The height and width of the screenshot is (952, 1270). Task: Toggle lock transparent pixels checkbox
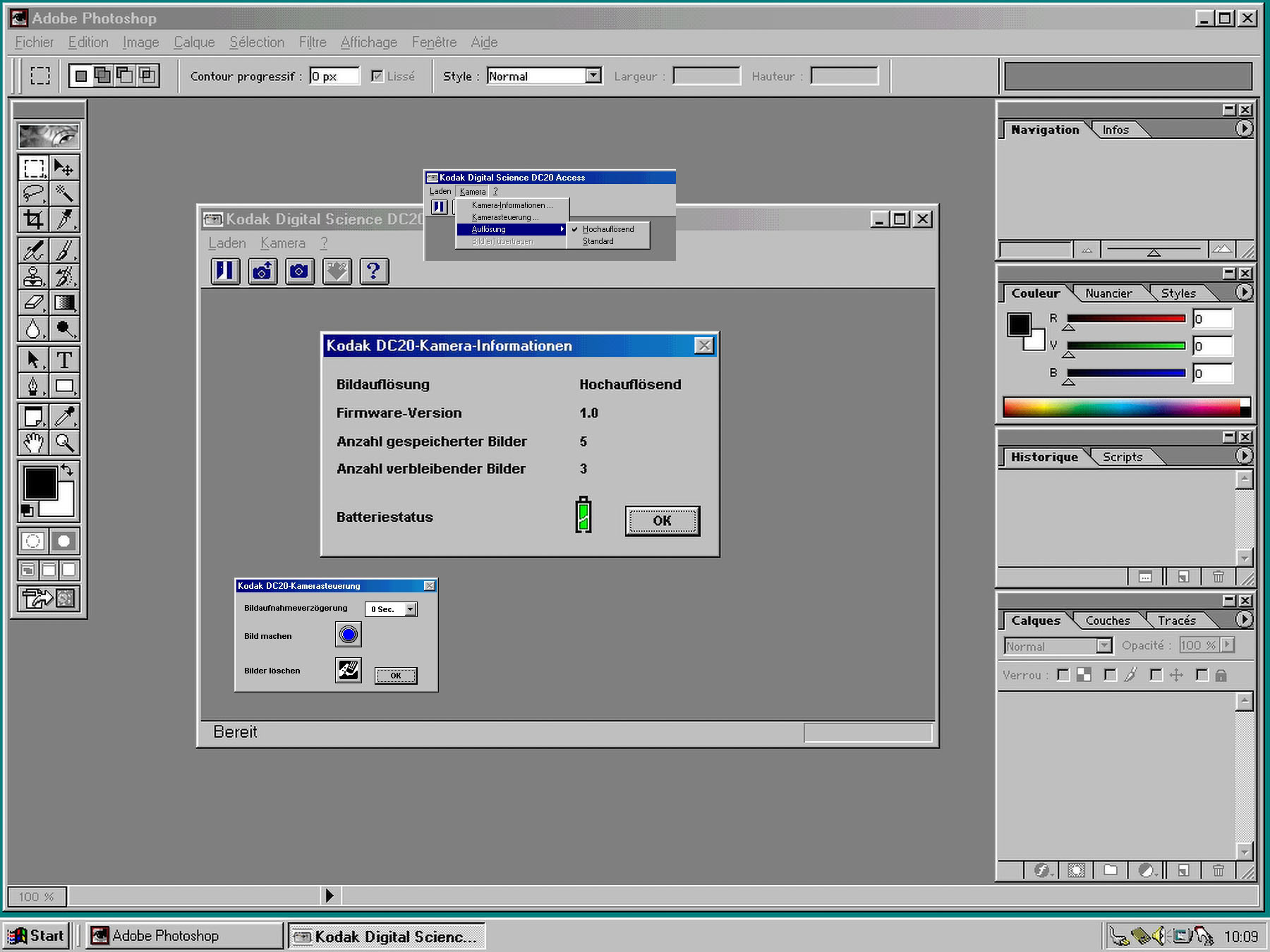[x=1063, y=676]
